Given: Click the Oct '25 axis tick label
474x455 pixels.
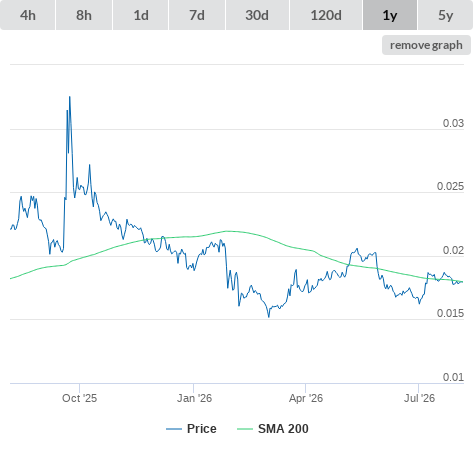Looking at the screenshot, I should pyautogui.click(x=79, y=398).
